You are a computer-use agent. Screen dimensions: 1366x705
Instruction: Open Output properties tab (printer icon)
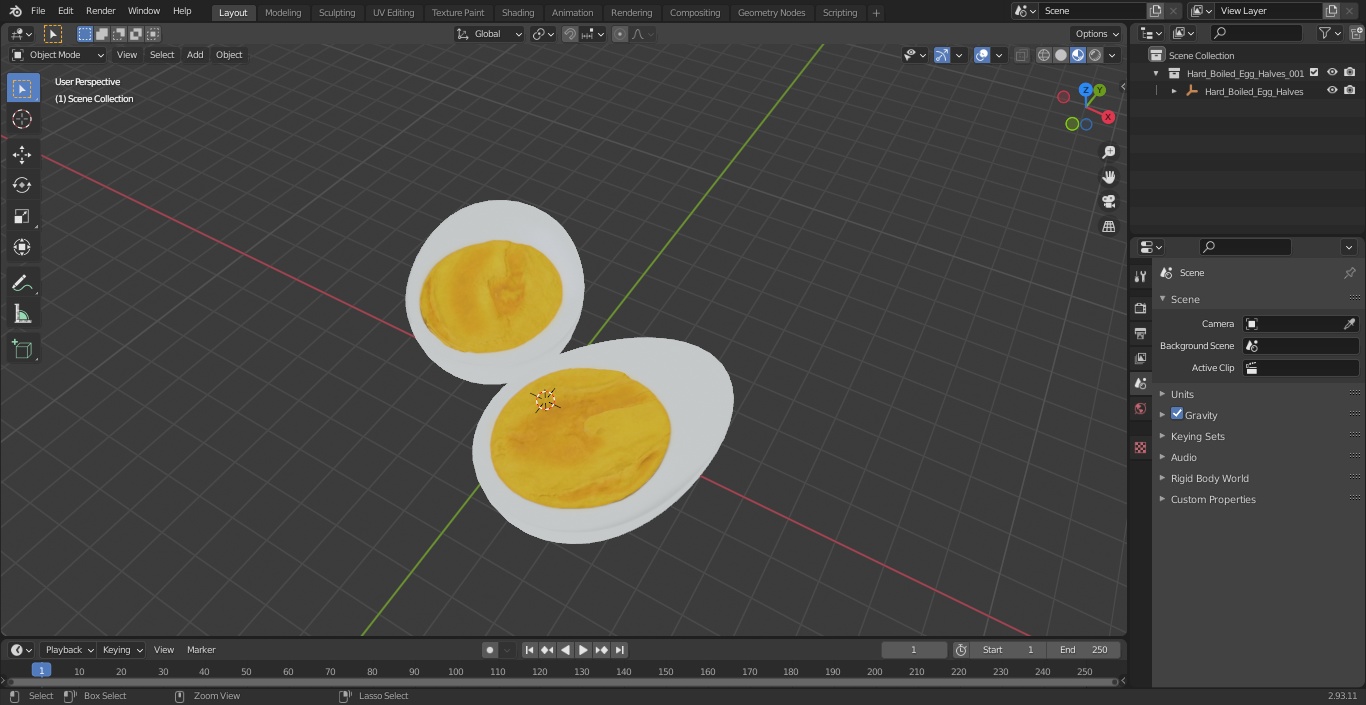click(x=1140, y=333)
